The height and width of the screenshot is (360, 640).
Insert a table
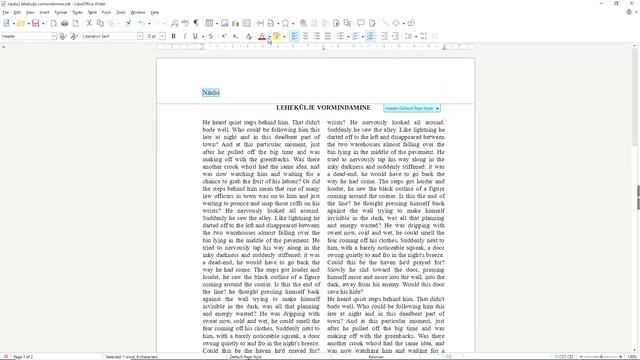click(x=209, y=23)
